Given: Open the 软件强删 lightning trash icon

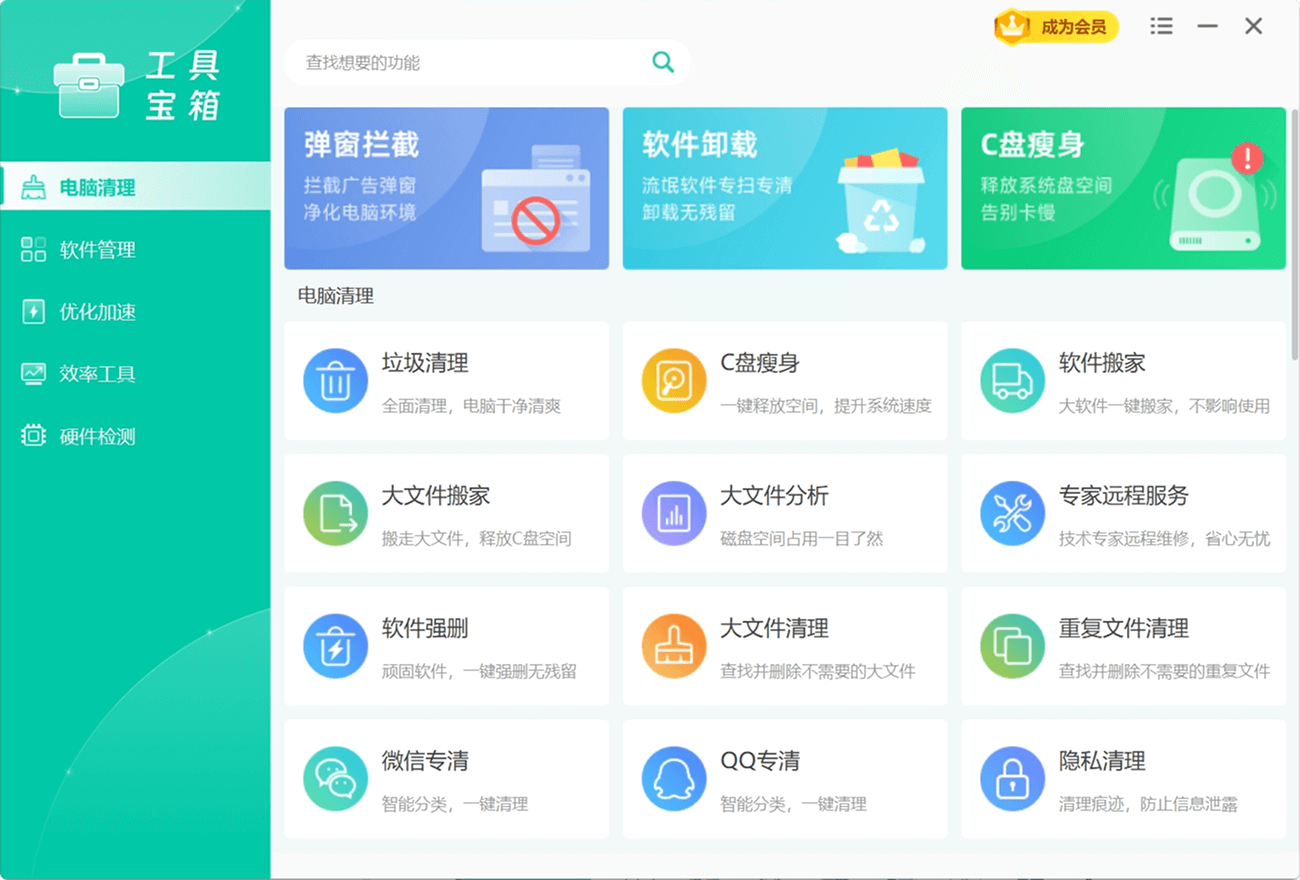Looking at the screenshot, I should point(335,647).
